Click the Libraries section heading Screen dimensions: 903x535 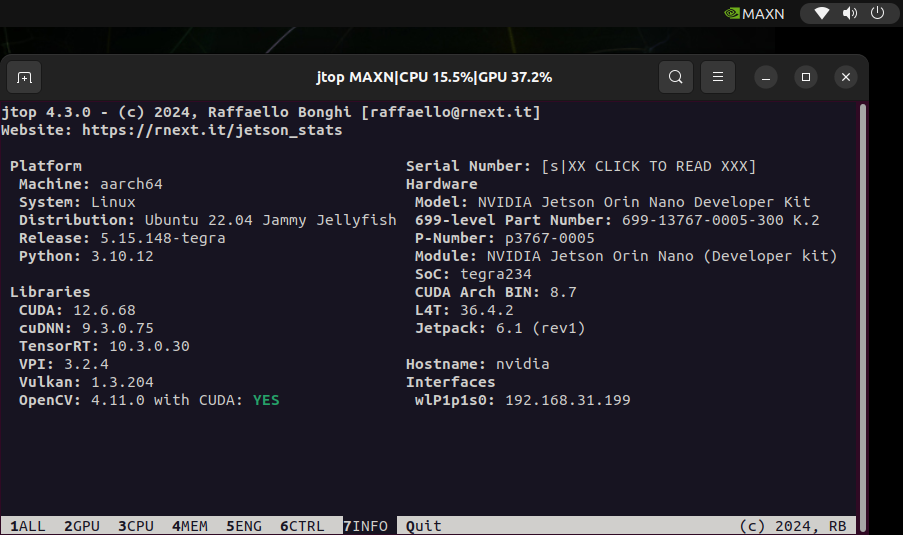pyautogui.click(x=50, y=292)
